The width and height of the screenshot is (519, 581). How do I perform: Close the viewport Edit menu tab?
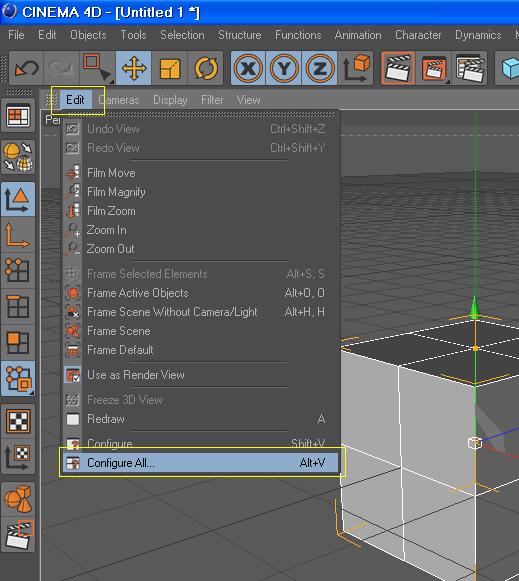(75, 100)
